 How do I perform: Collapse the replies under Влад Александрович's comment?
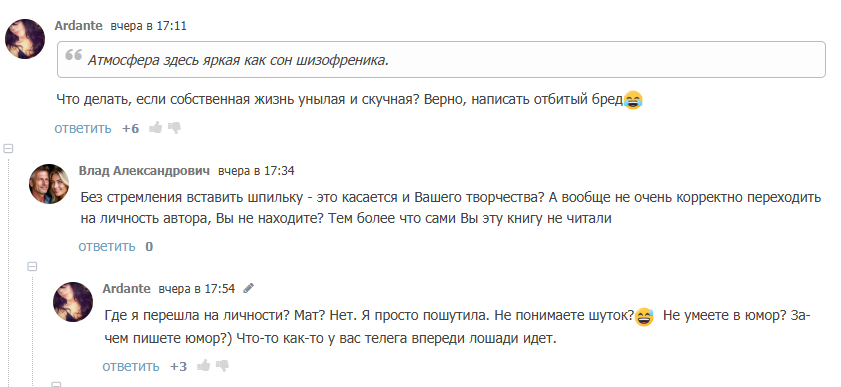(x=32, y=266)
